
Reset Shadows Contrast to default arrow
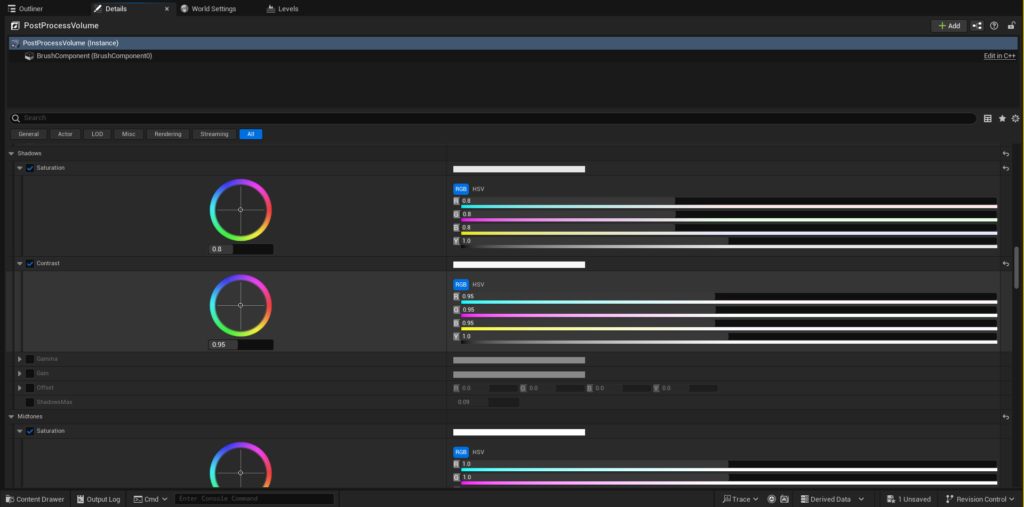tap(1006, 264)
